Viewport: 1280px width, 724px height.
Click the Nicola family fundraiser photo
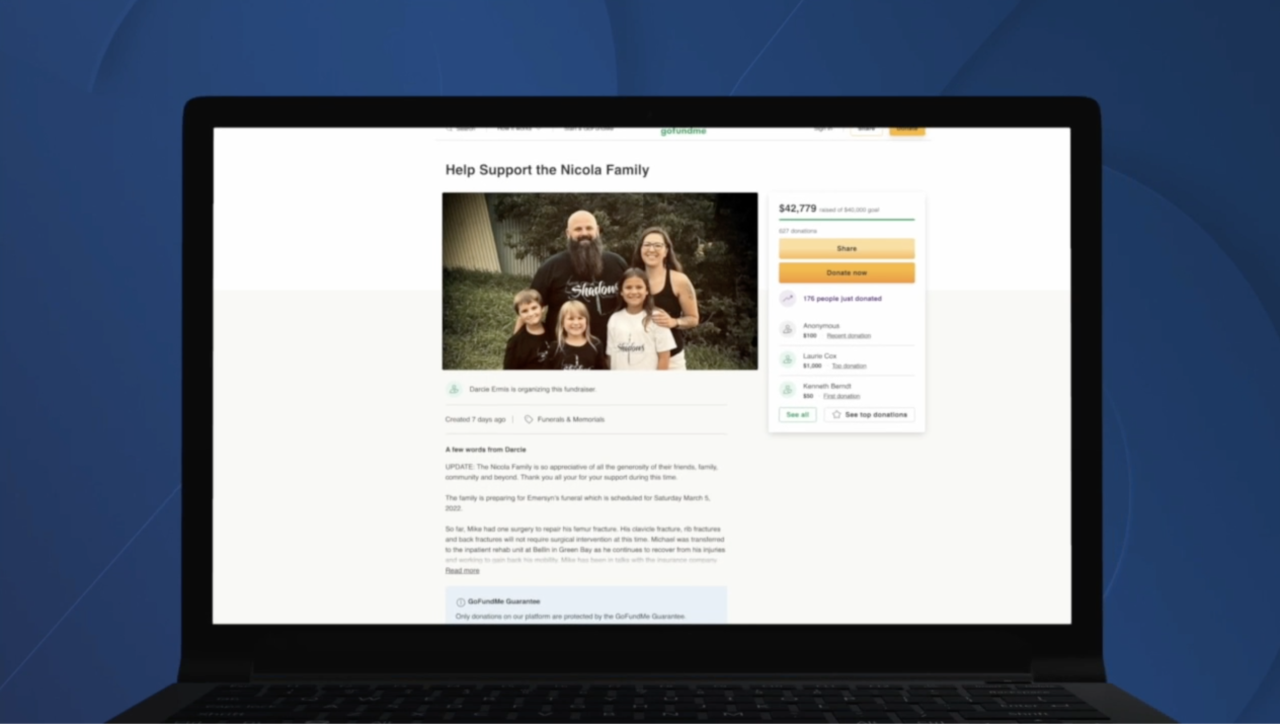click(600, 281)
